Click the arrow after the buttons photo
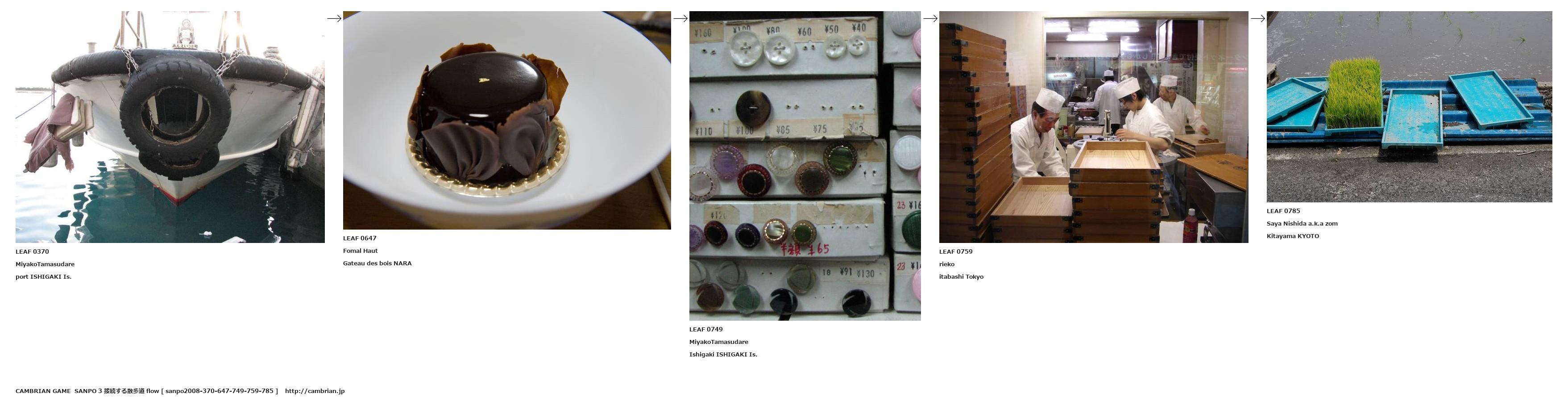This screenshot has height=402, width=1568. (x=930, y=18)
